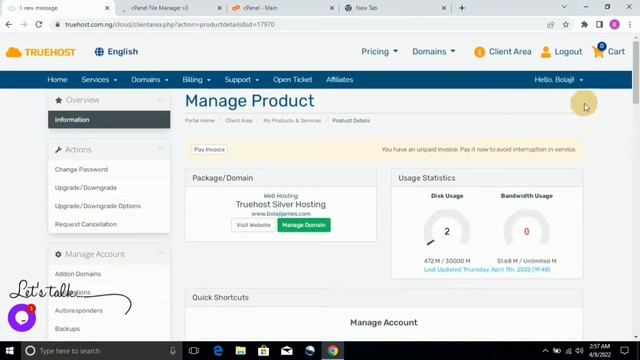Open the shopping cart icon

pos(598,51)
